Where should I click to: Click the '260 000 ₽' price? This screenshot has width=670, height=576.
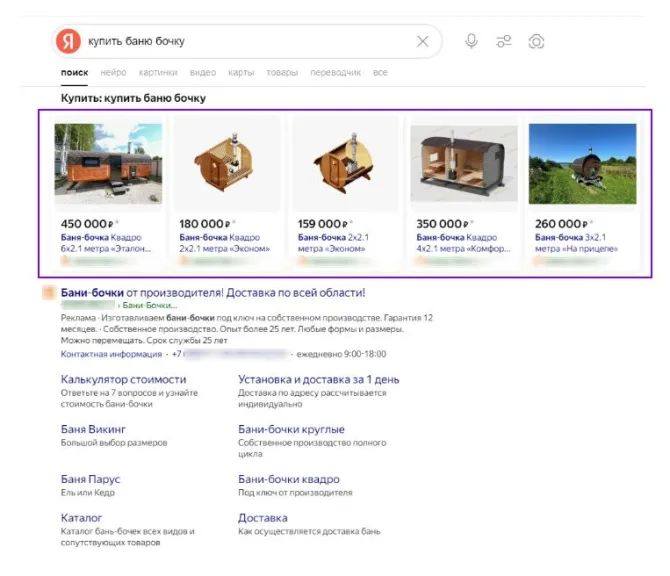(x=561, y=224)
